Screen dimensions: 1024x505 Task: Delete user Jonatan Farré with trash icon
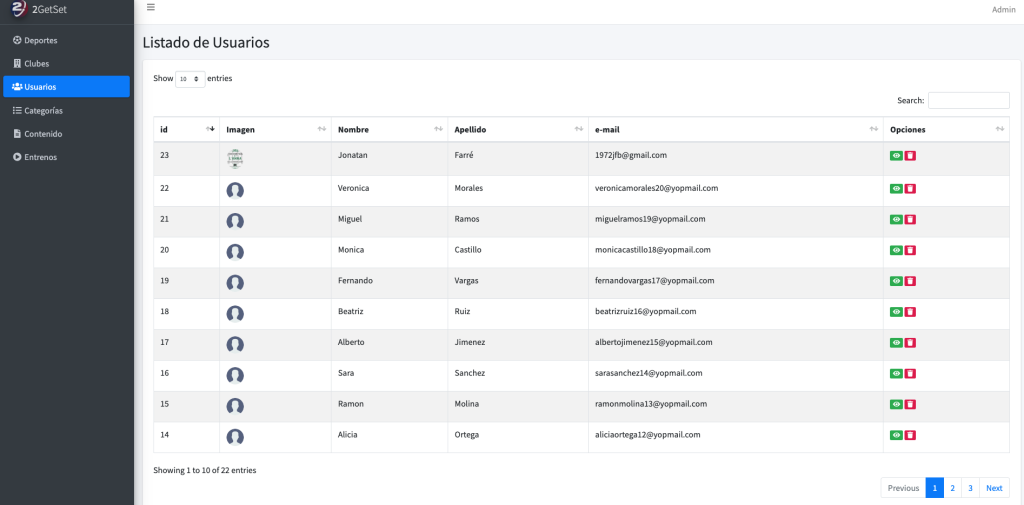(x=911, y=156)
